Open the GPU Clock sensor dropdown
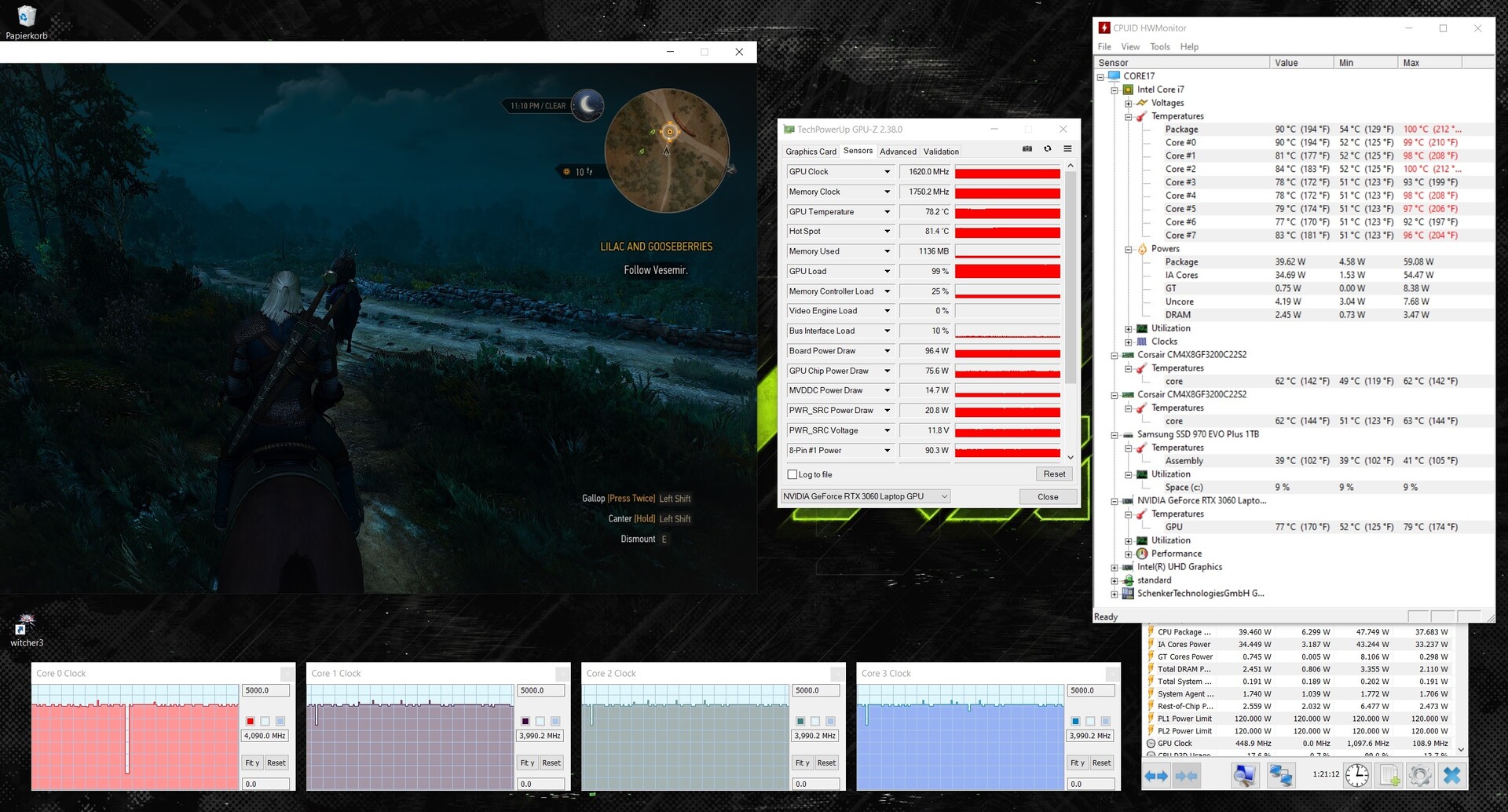 888,172
